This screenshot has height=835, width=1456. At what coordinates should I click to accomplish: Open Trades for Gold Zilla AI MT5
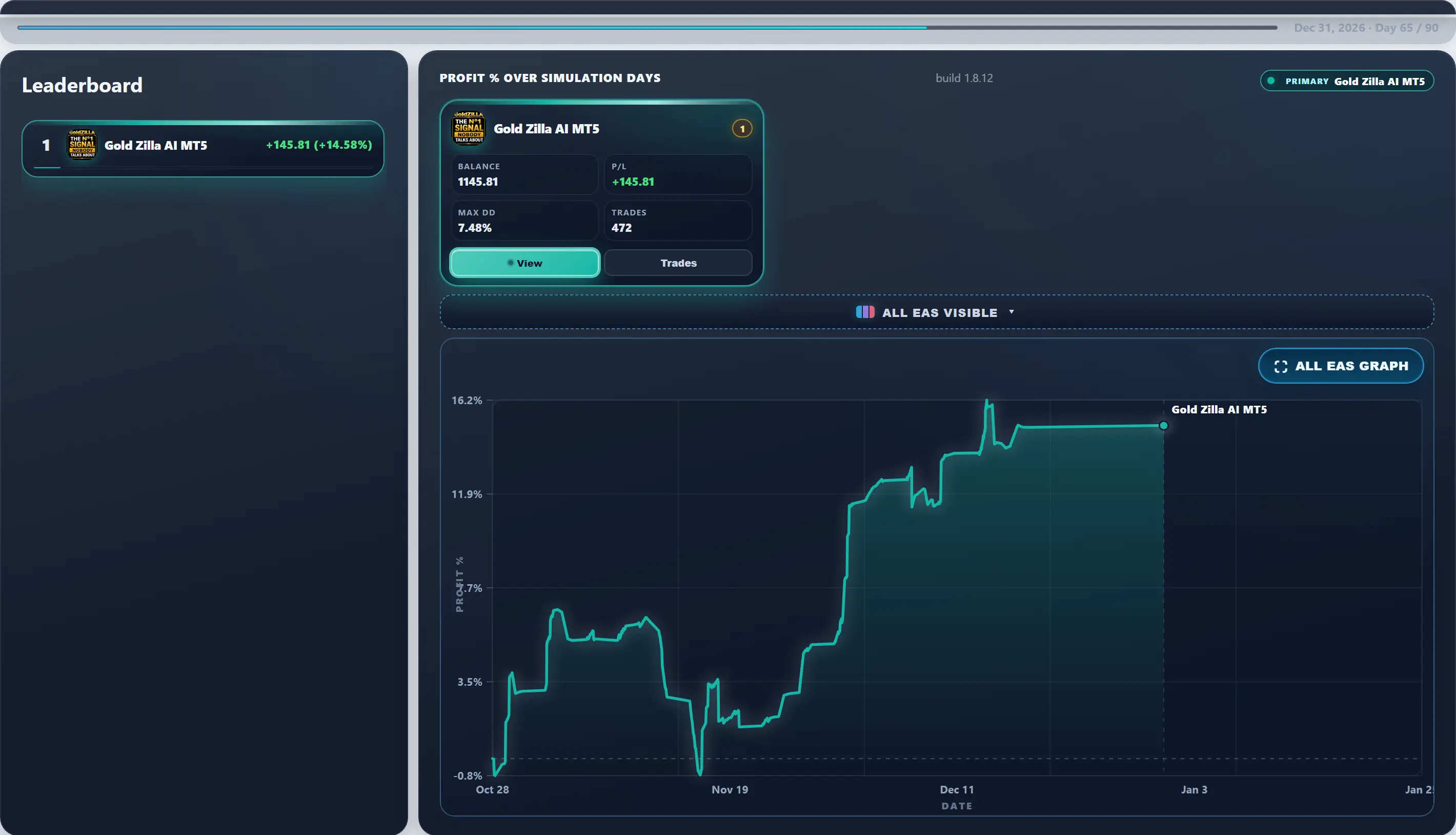pos(678,263)
